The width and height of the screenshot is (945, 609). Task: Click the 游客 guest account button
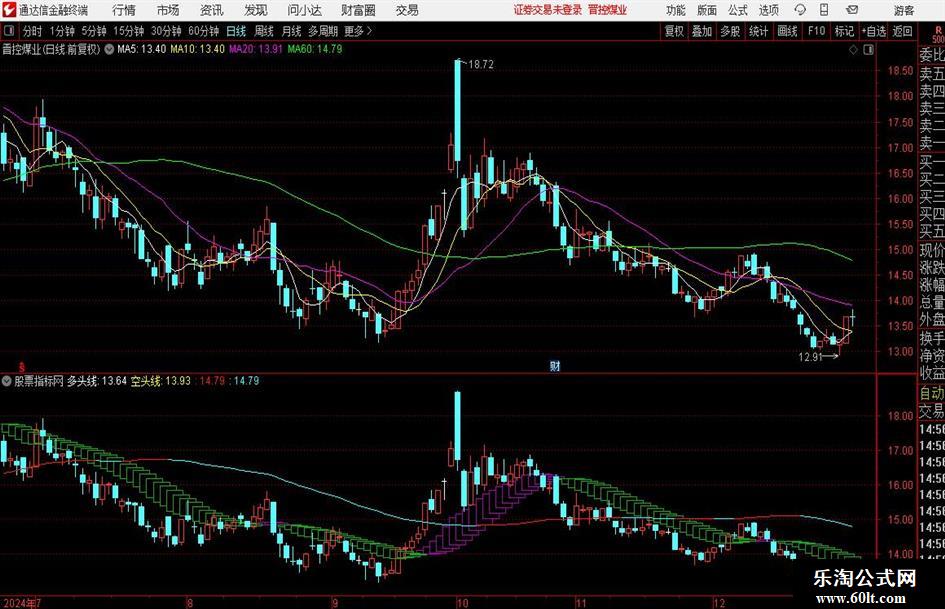click(904, 10)
